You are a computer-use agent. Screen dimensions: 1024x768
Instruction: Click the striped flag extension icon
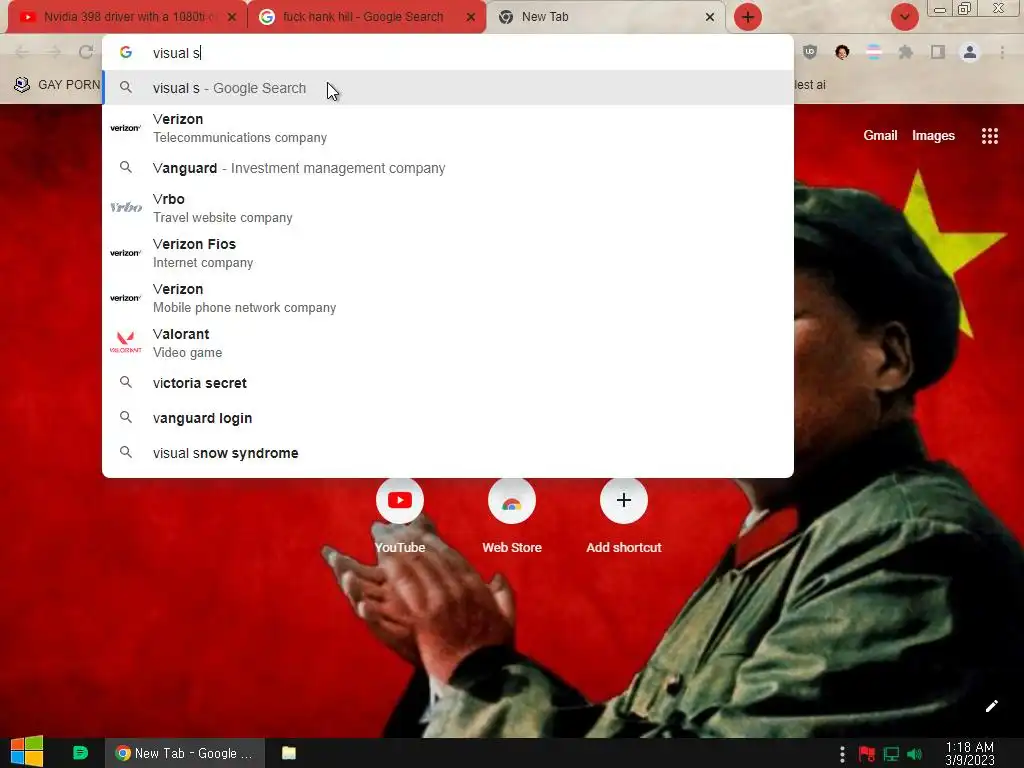pos(874,52)
